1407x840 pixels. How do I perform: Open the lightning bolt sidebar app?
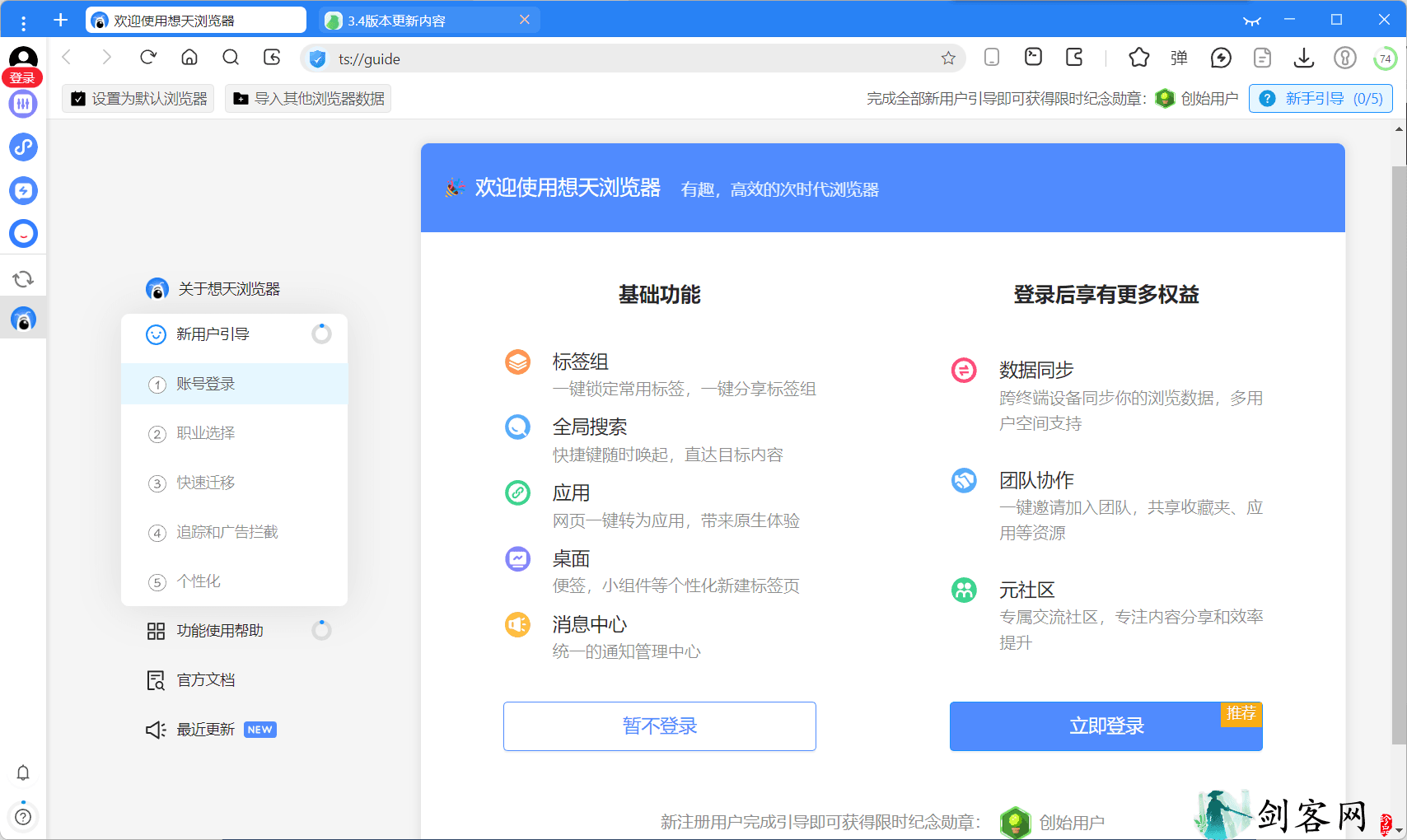(x=23, y=191)
